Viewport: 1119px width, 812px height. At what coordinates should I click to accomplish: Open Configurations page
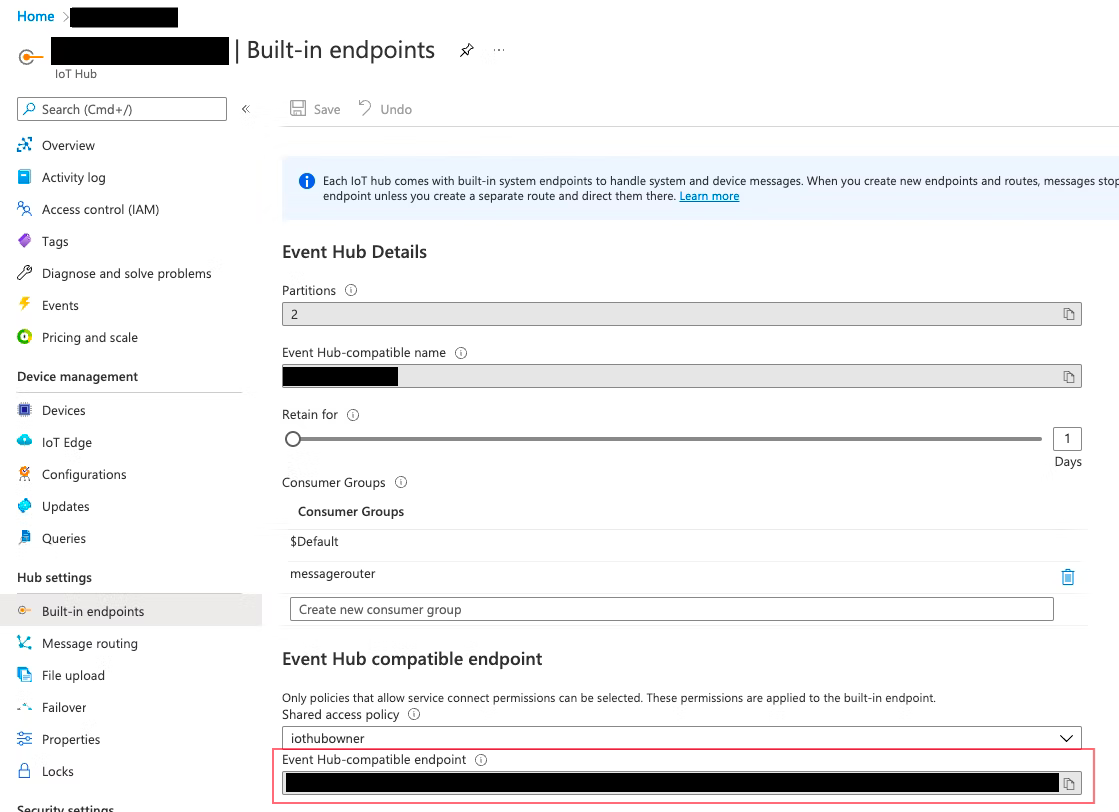pos(84,474)
